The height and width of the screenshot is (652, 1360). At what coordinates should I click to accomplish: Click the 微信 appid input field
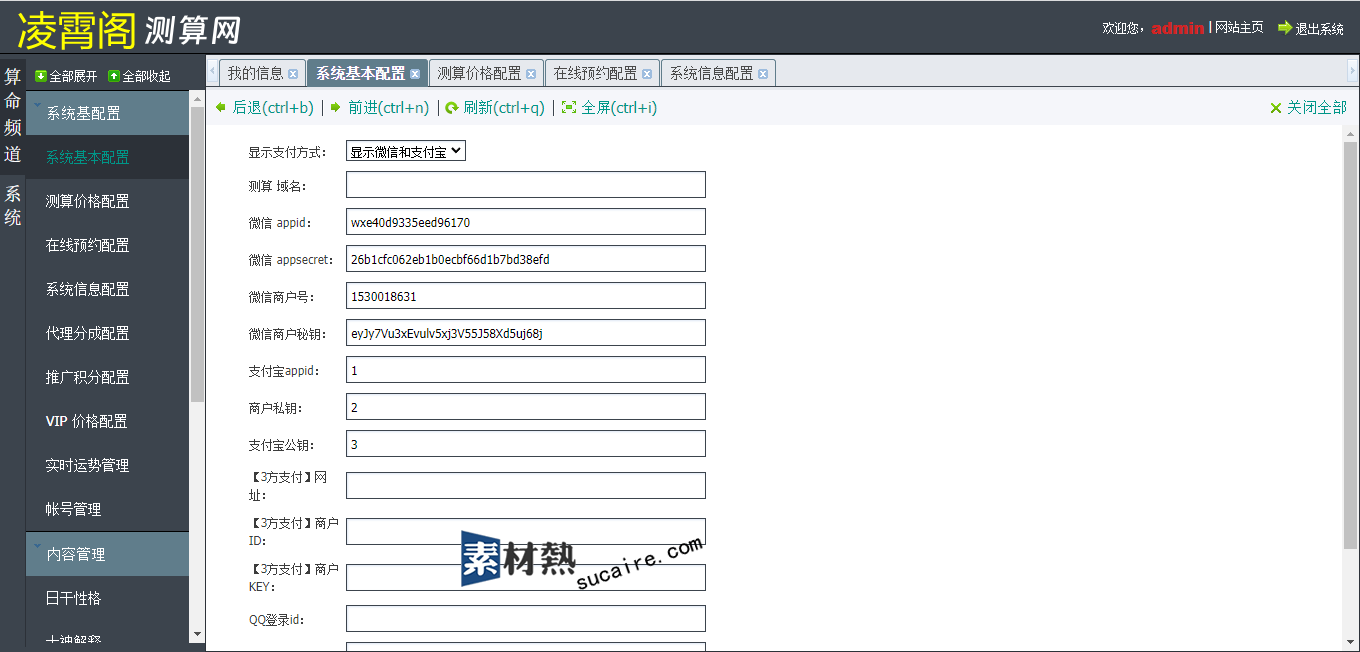526,222
